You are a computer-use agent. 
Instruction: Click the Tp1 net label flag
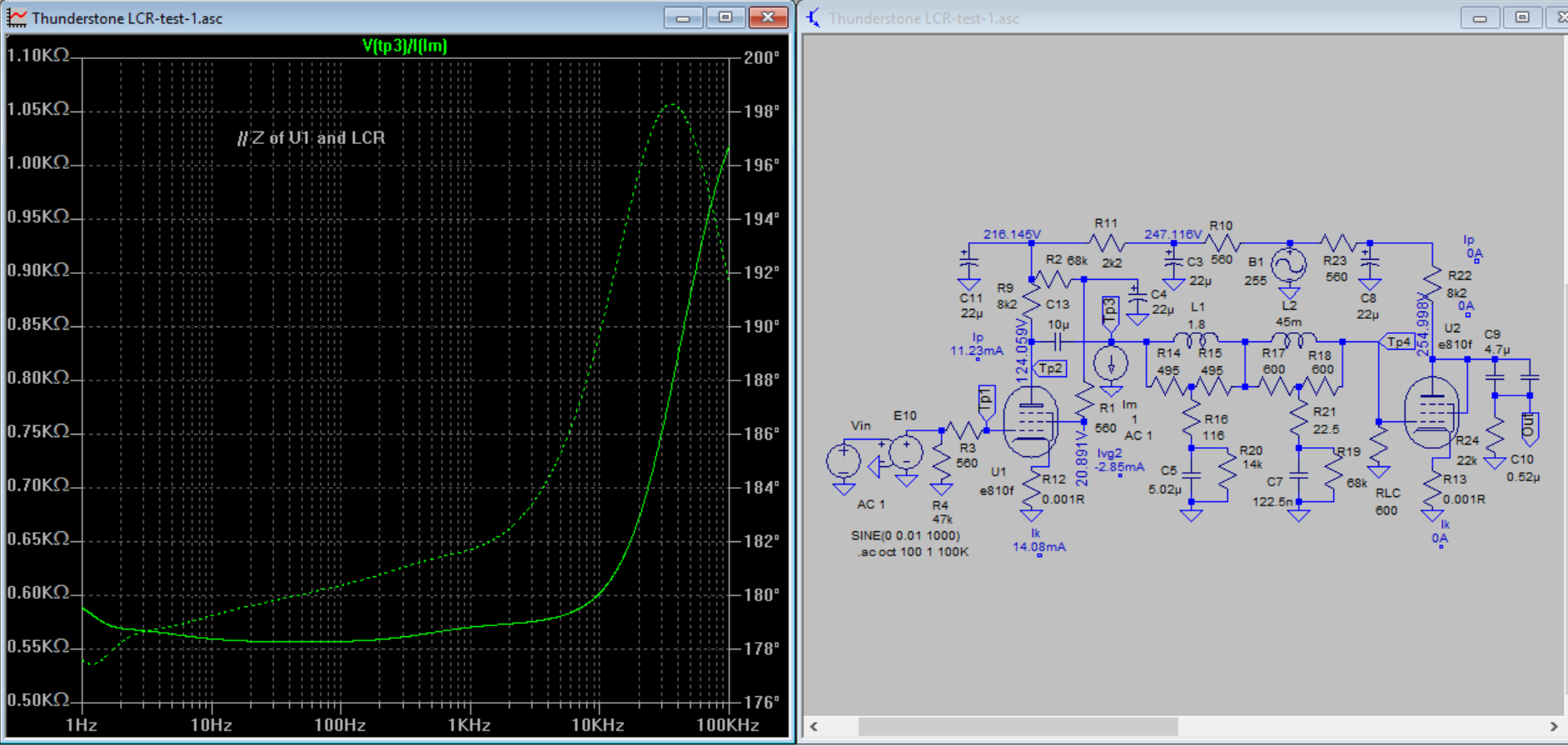tap(986, 400)
